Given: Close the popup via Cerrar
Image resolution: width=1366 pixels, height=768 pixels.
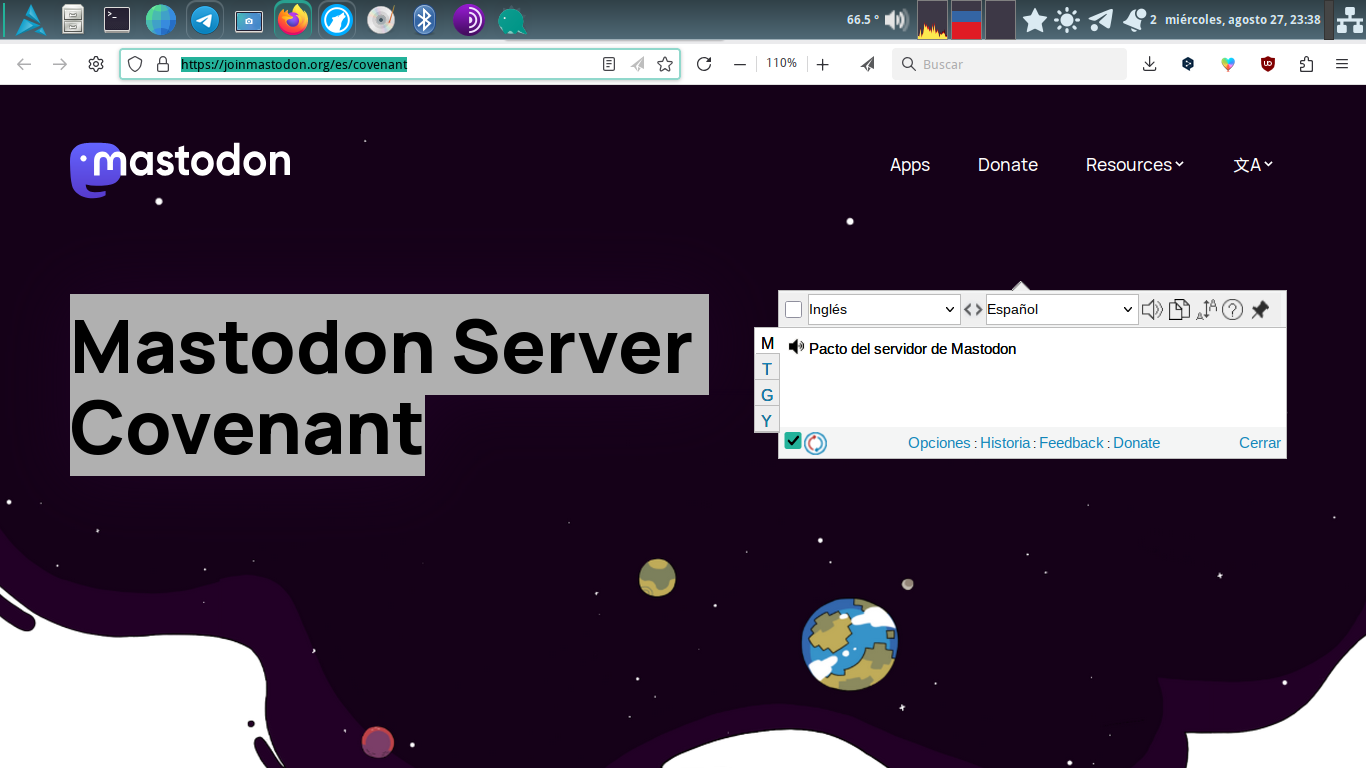Looking at the screenshot, I should (x=1260, y=443).
